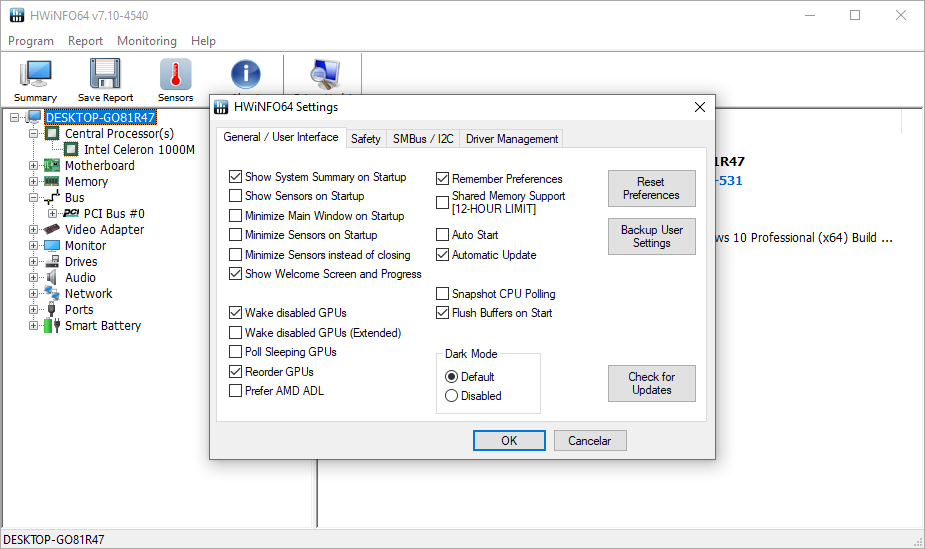Click the Central Processor(s) chip icon

[x=53, y=133]
